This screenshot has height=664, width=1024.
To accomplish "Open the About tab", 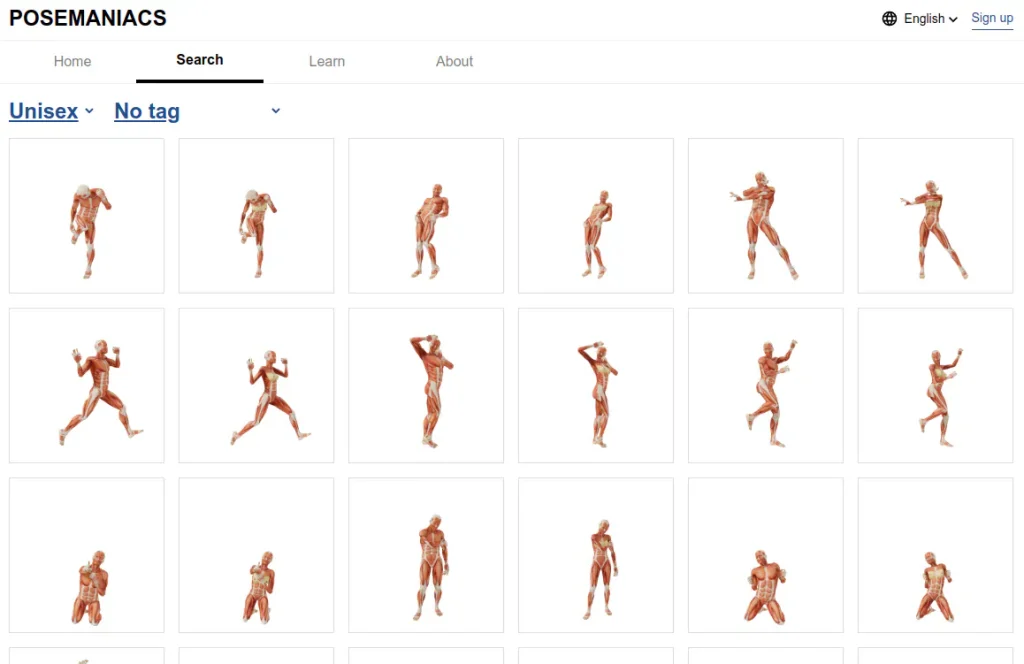I will coord(455,61).
